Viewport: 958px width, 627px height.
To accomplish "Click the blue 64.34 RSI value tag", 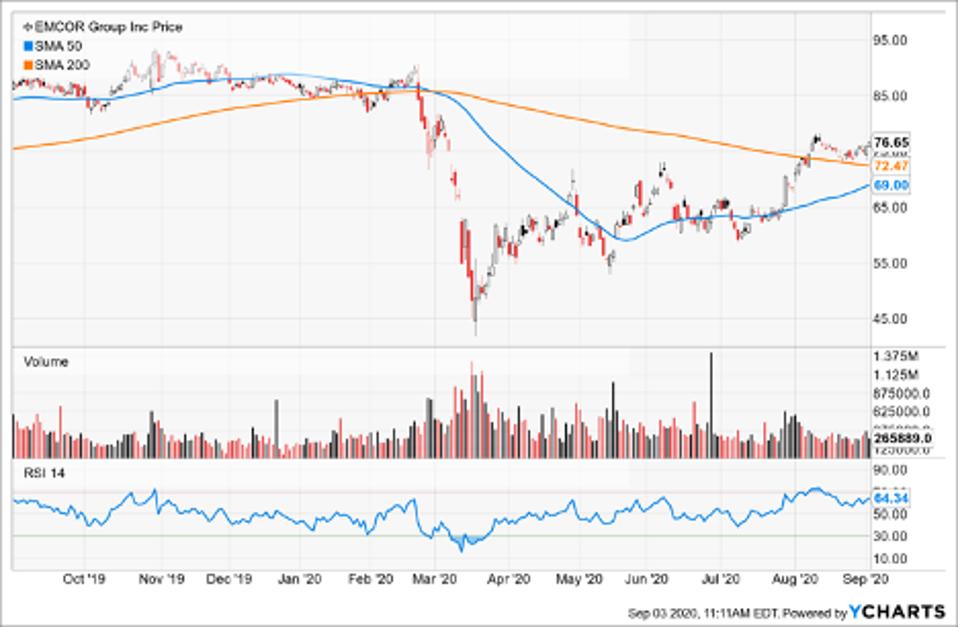I will click(x=890, y=496).
